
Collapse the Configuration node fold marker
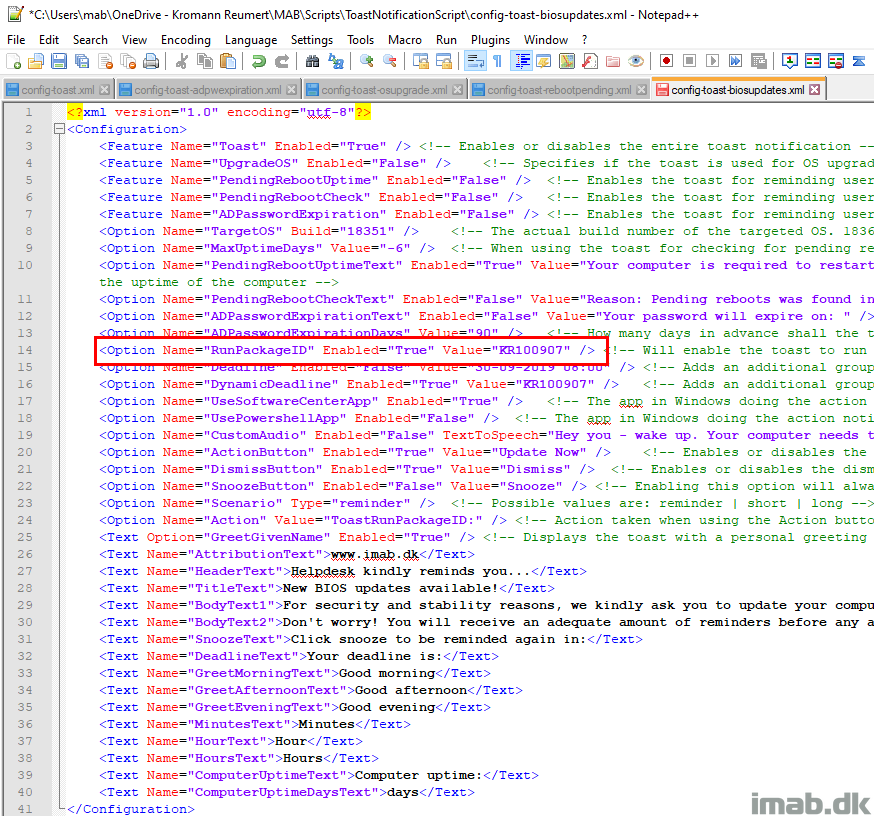point(59,129)
